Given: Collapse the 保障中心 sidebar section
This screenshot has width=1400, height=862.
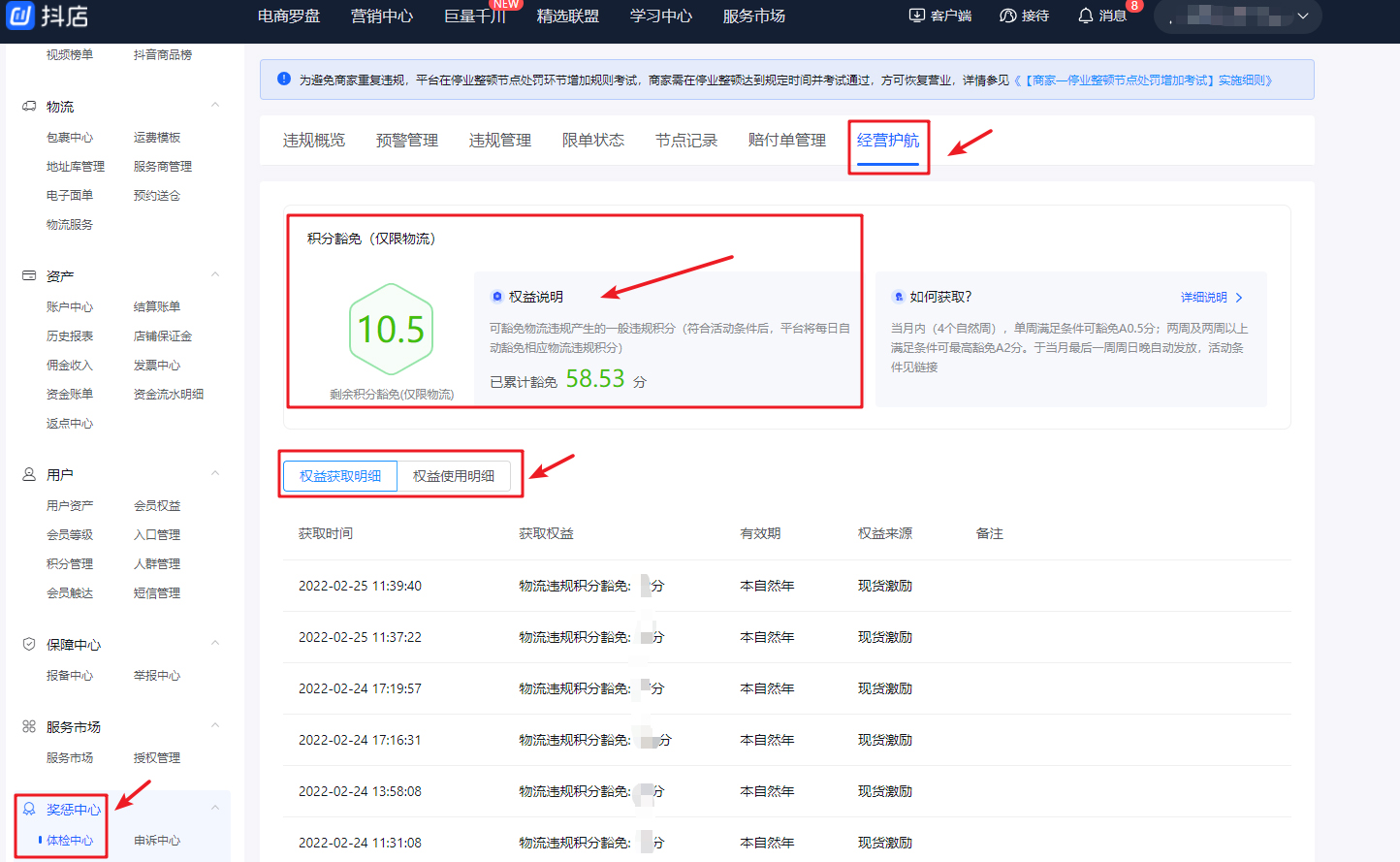Looking at the screenshot, I should click(215, 643).
